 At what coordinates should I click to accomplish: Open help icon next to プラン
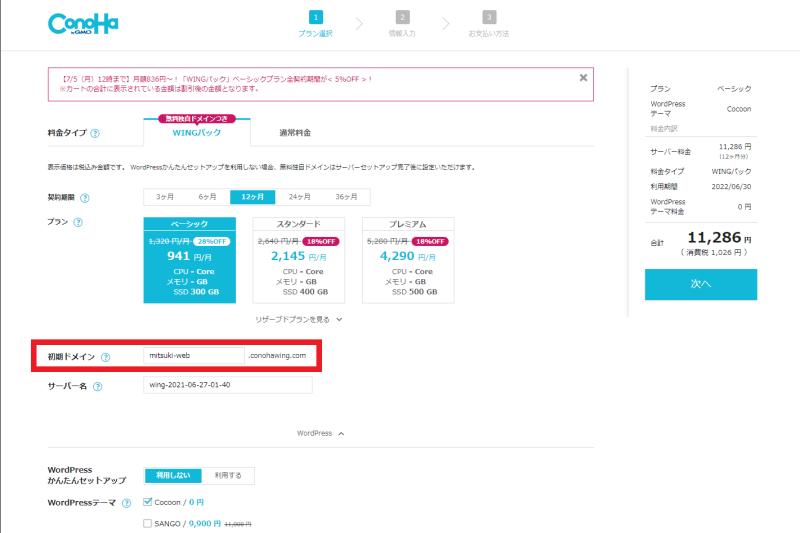[78, 222]
